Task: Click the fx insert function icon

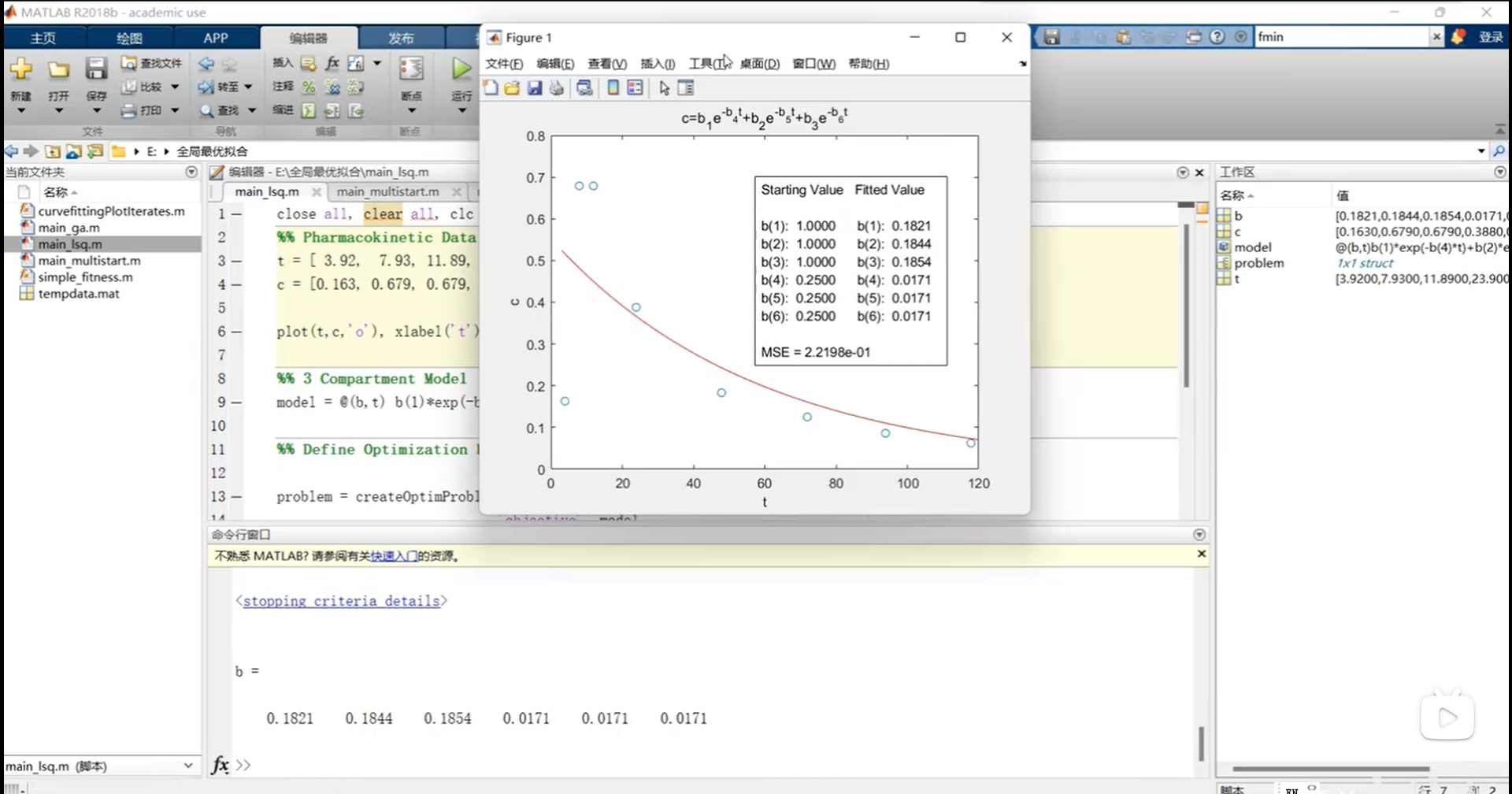Action: tap(332, 63)
